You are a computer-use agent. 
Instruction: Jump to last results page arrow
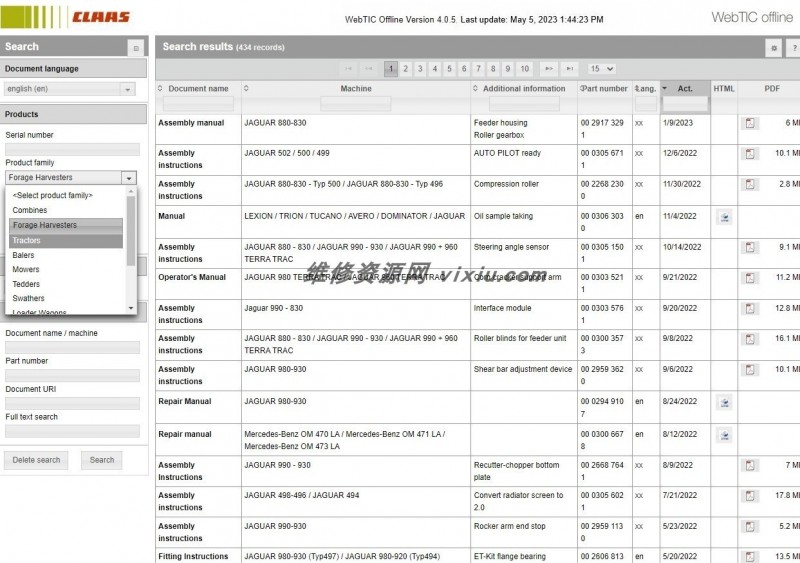pos(570,69)
